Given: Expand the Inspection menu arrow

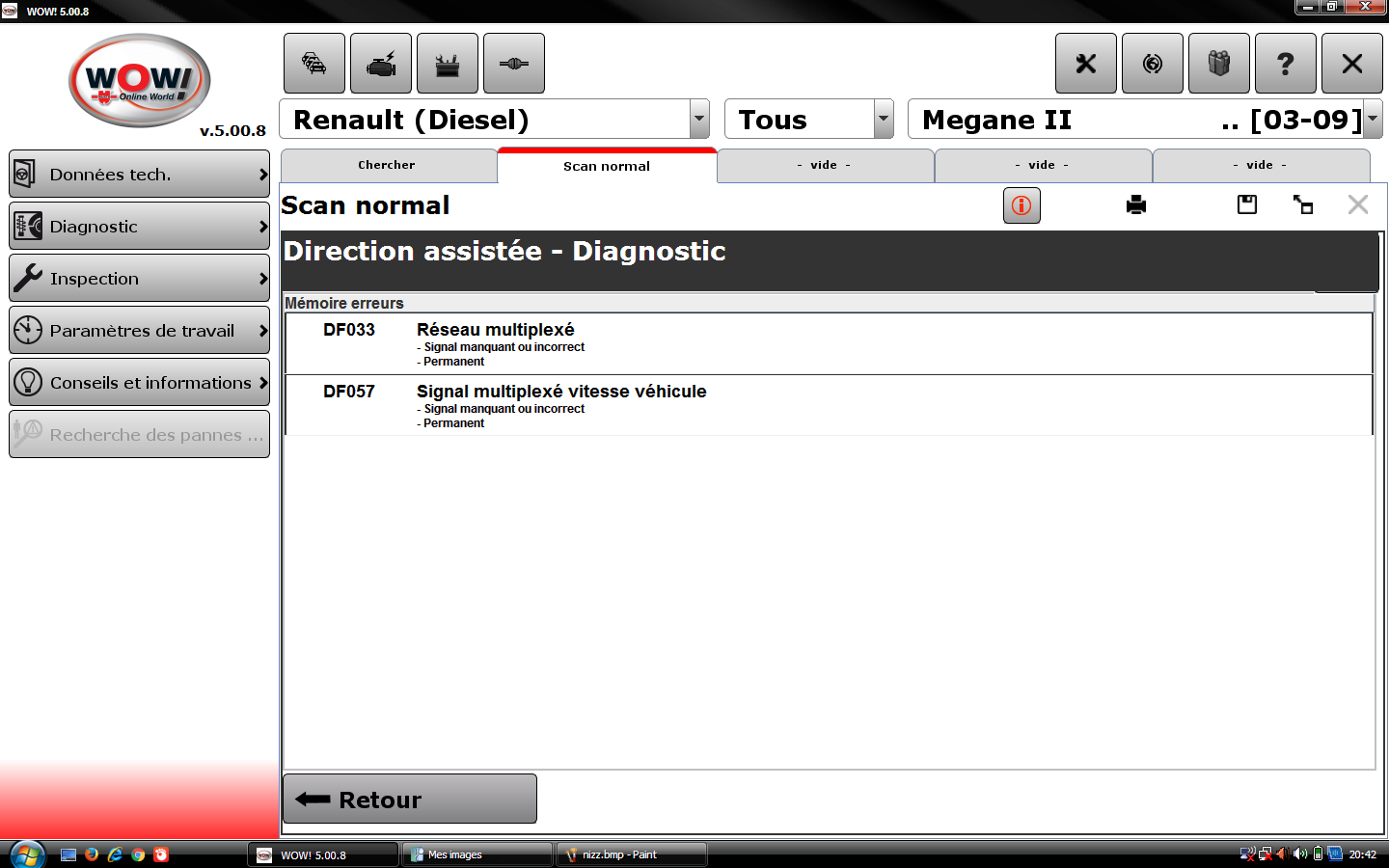Looking at the screenshot, I should click(x=263, y=279).
